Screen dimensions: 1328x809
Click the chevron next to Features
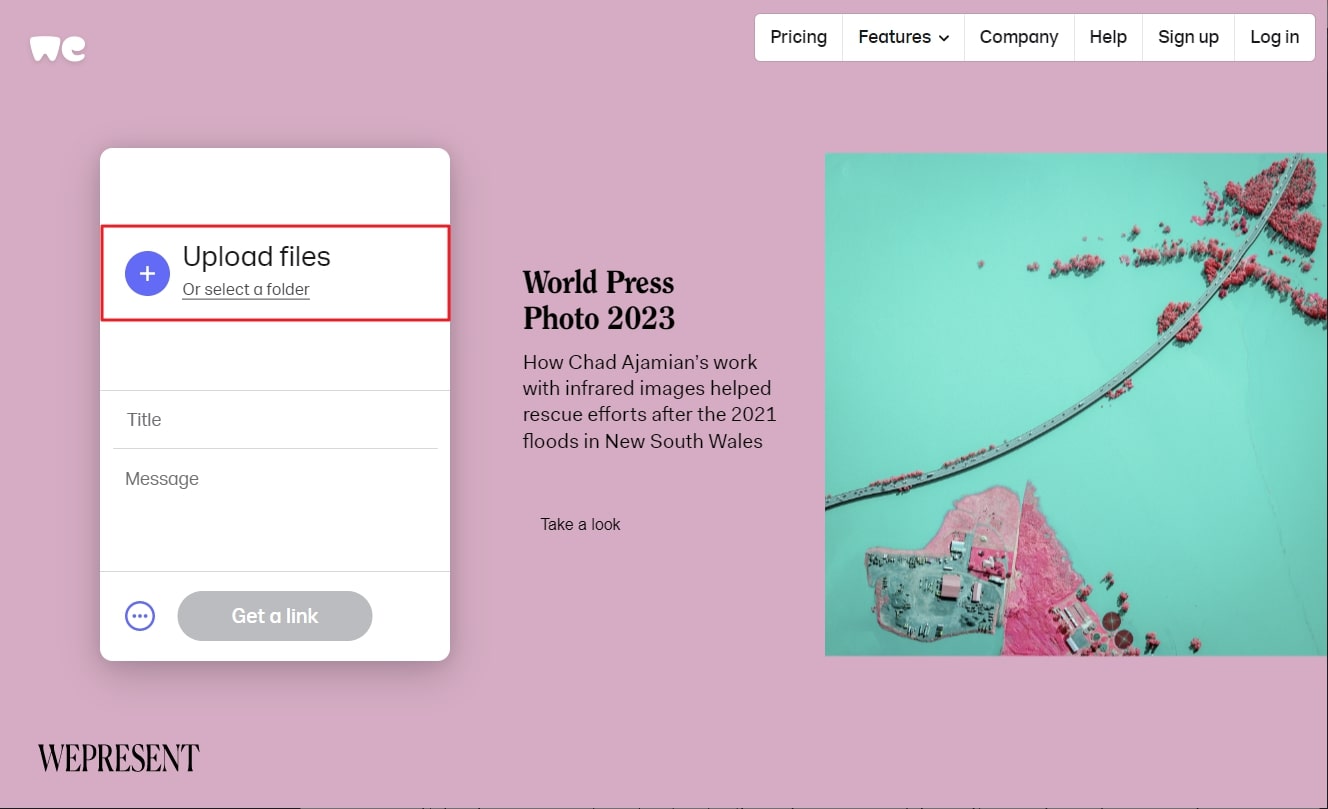click(x=943, y=38)
